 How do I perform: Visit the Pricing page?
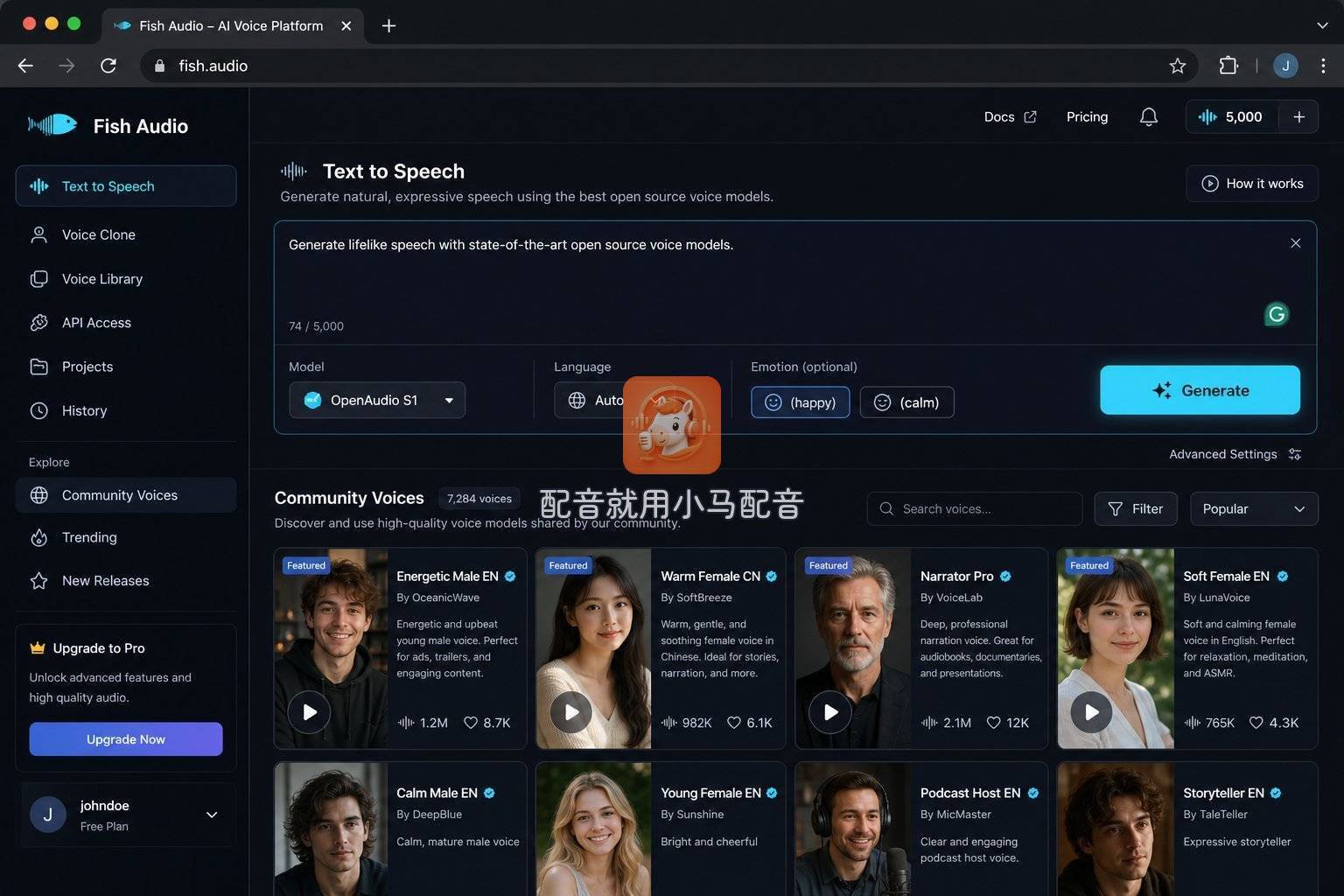click(x=1087, y=117)
